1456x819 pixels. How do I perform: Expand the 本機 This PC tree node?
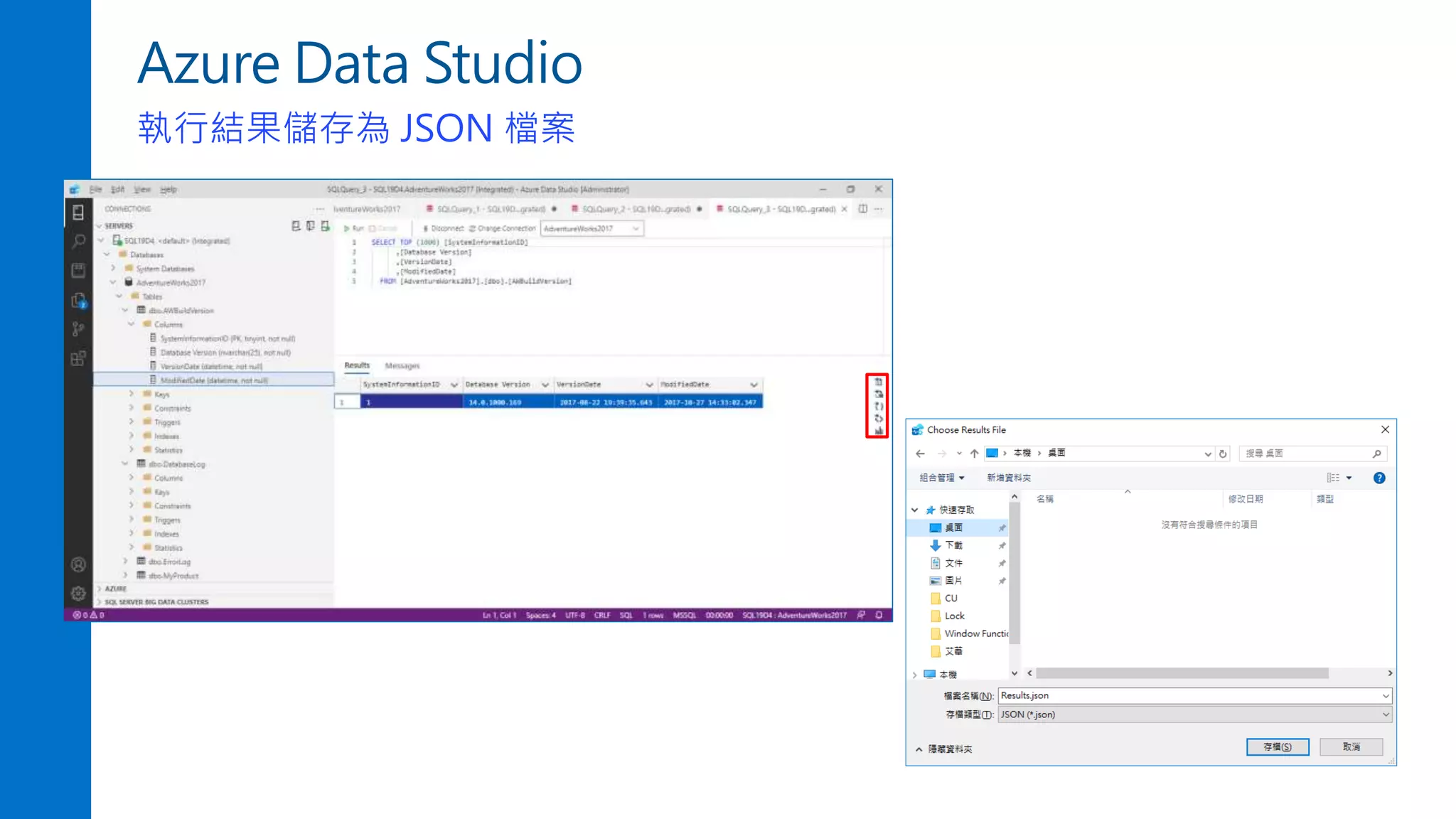point(915,675)
